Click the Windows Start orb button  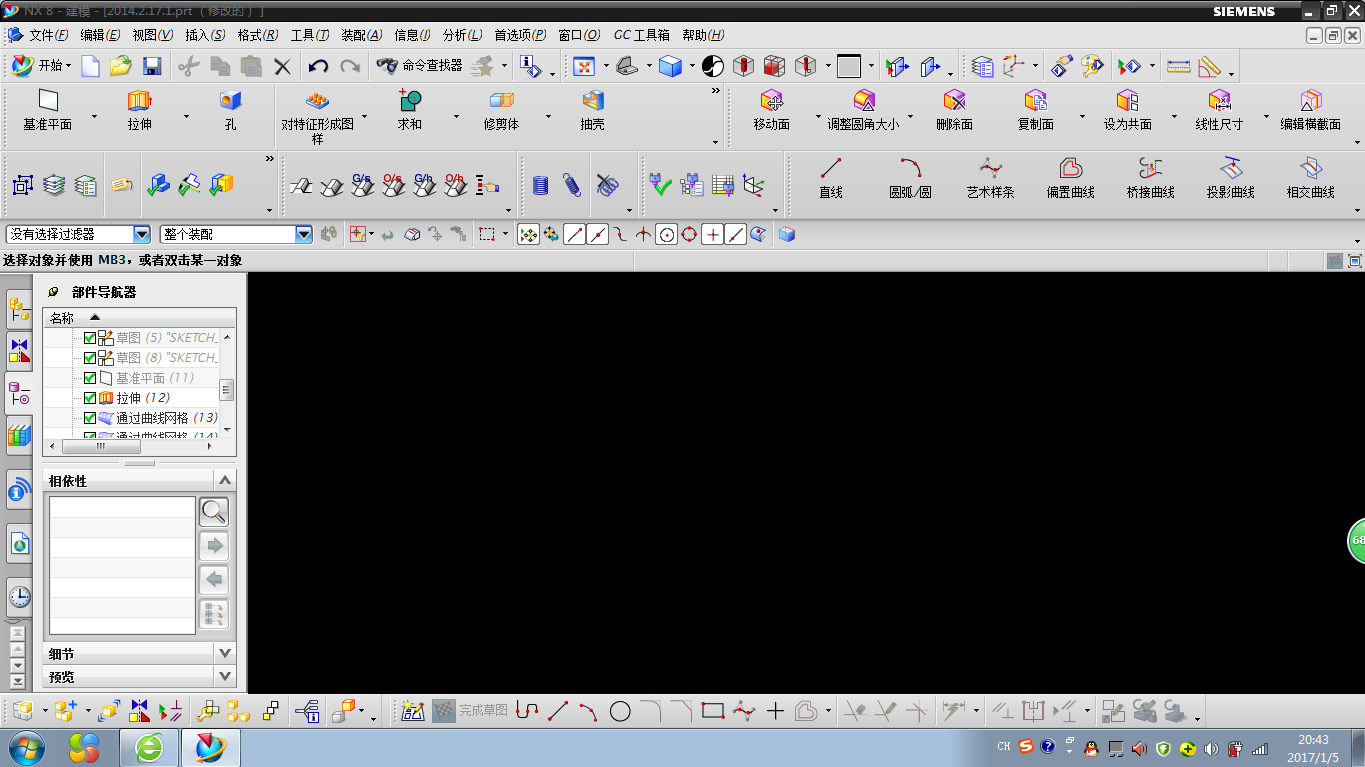tap(25, 747)
